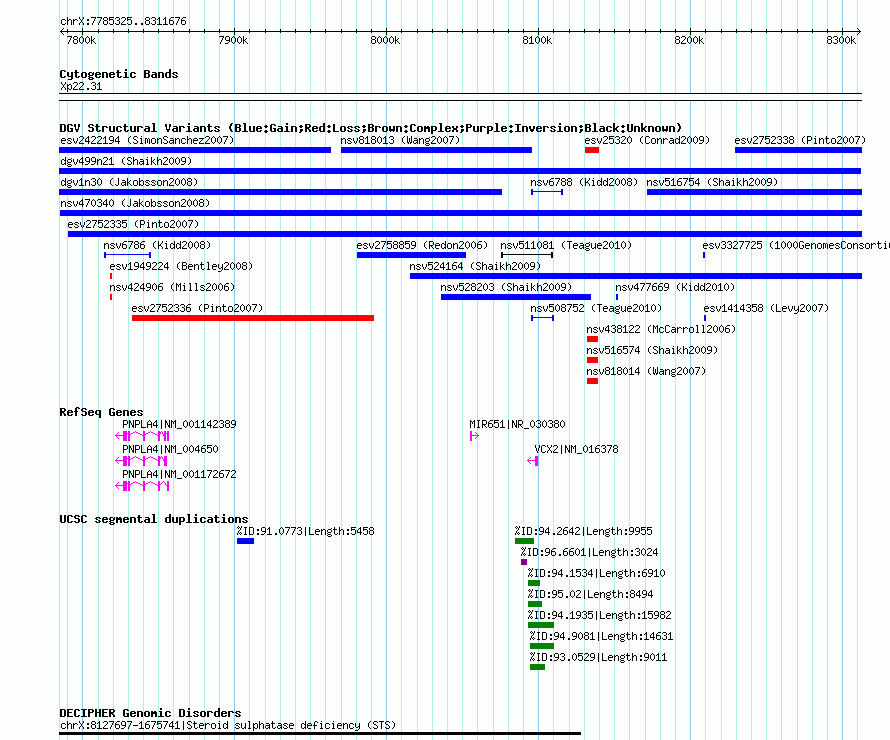Click the small esv3327725 variant tick
890x740 pixels.
pos(704,255)
